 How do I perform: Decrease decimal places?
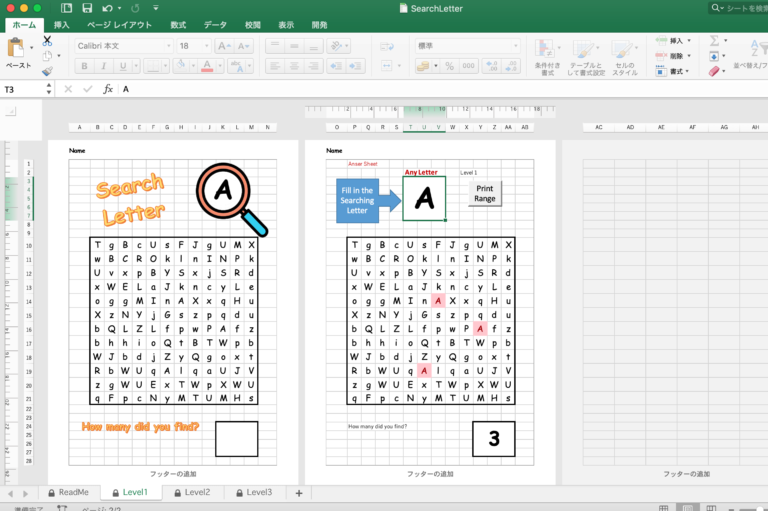click(x=511, y=66)
